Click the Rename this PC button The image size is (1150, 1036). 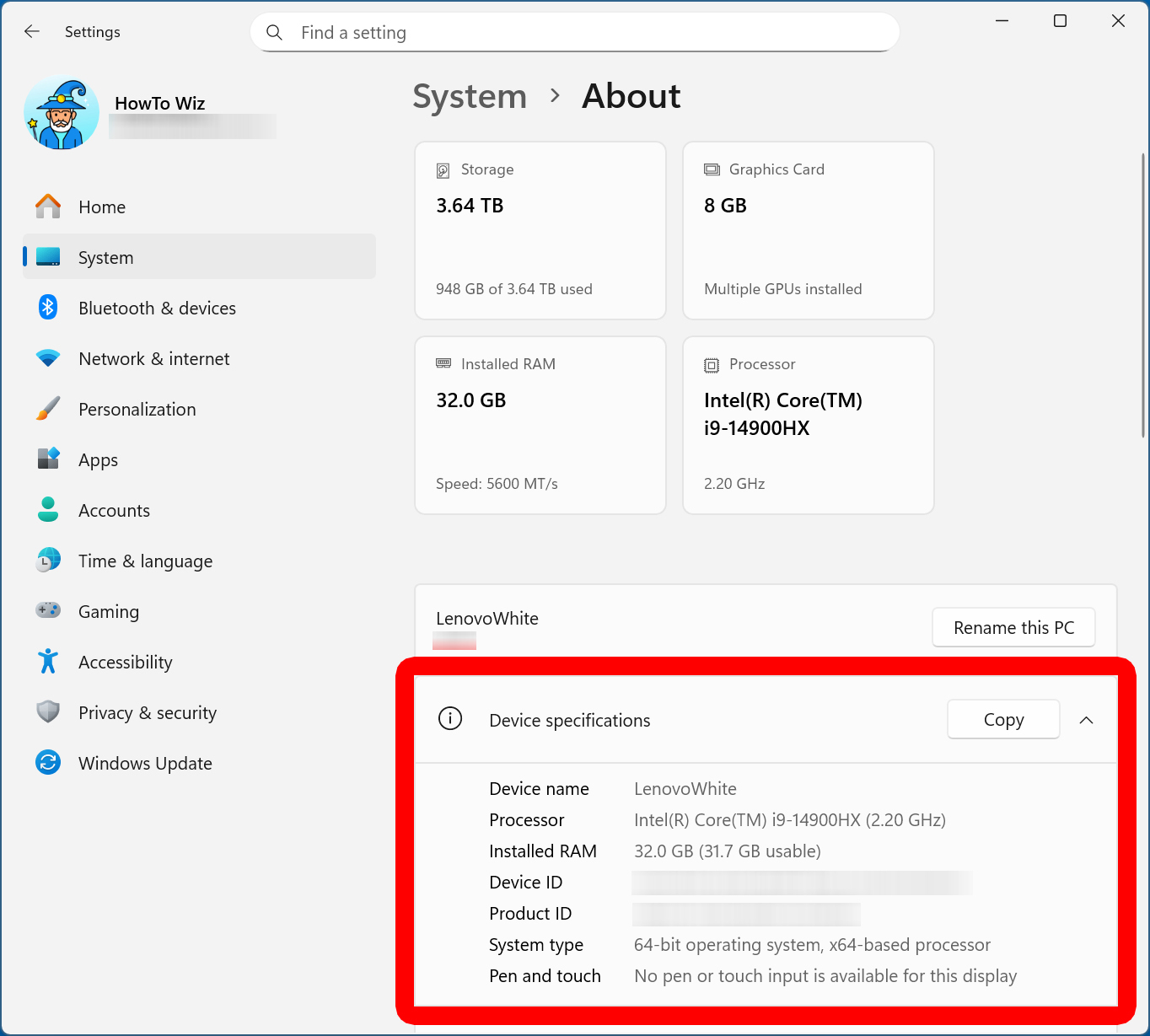pos(1013,627)
